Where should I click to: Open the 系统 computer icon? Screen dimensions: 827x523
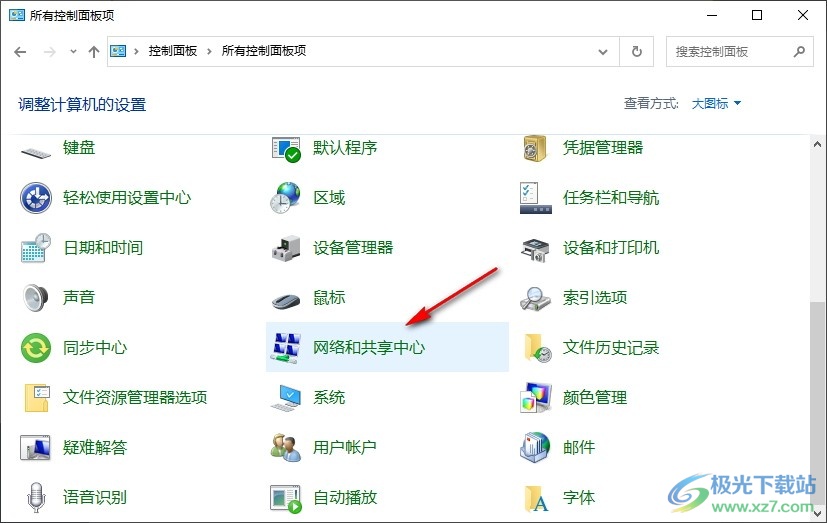tap(286, 398)
